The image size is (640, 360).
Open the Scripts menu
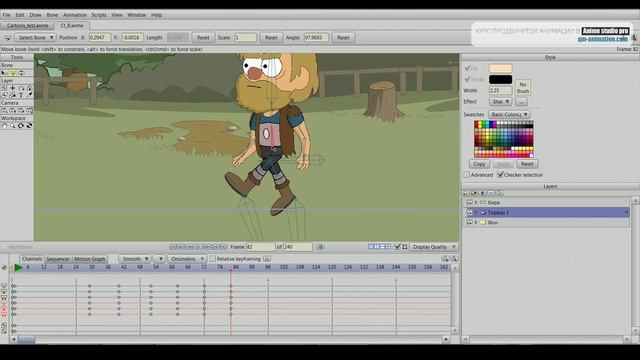[x=99, y=15]
